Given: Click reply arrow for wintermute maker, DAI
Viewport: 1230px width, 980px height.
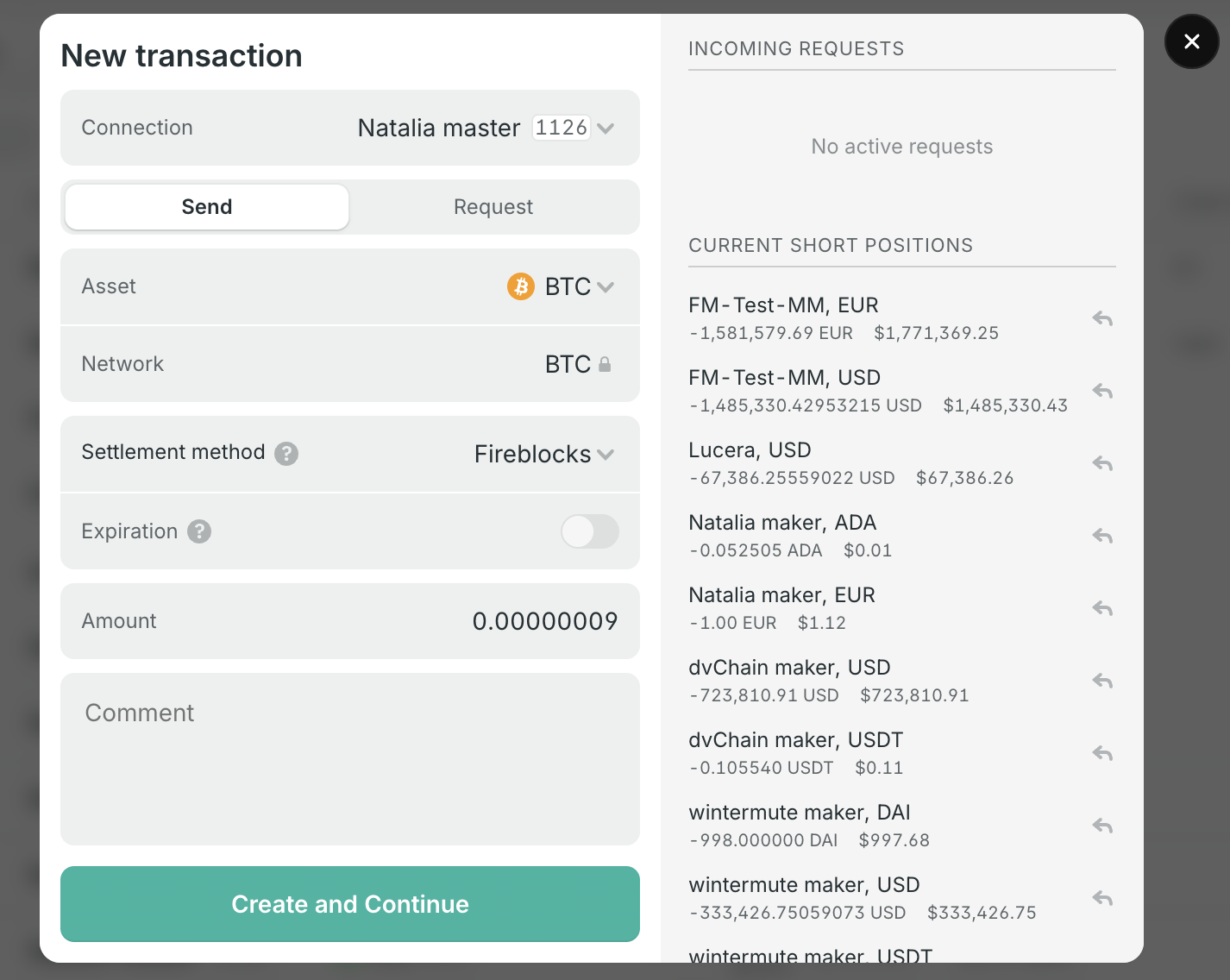Looking at the screenshot, I should (1102, 826).
